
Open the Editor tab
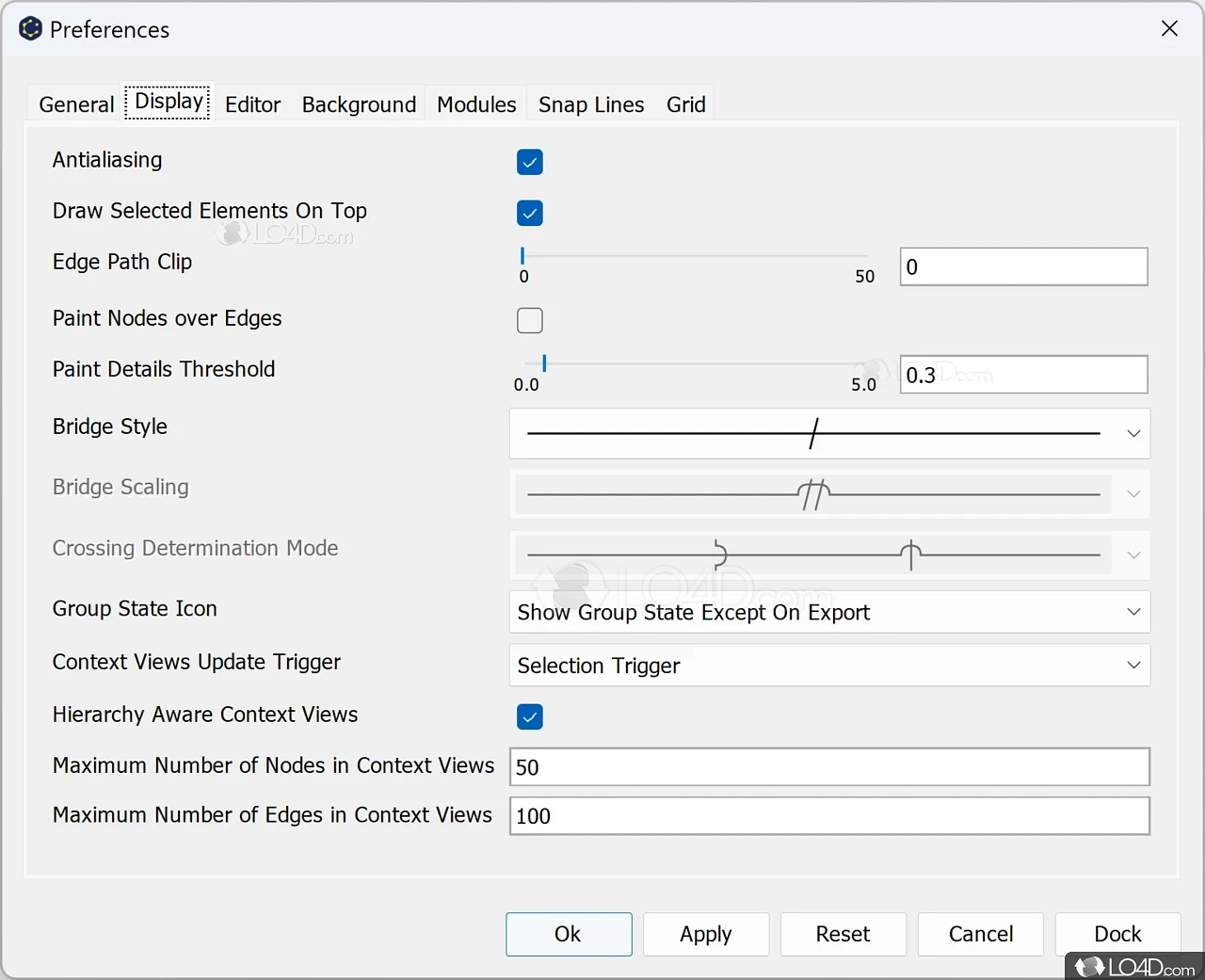(252, 104)
